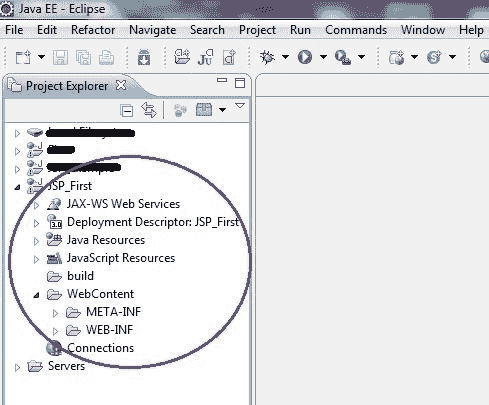Select JAX-WS Web Services item
Image resolution: width=489 pixels, height=405 pixels.
123,204
